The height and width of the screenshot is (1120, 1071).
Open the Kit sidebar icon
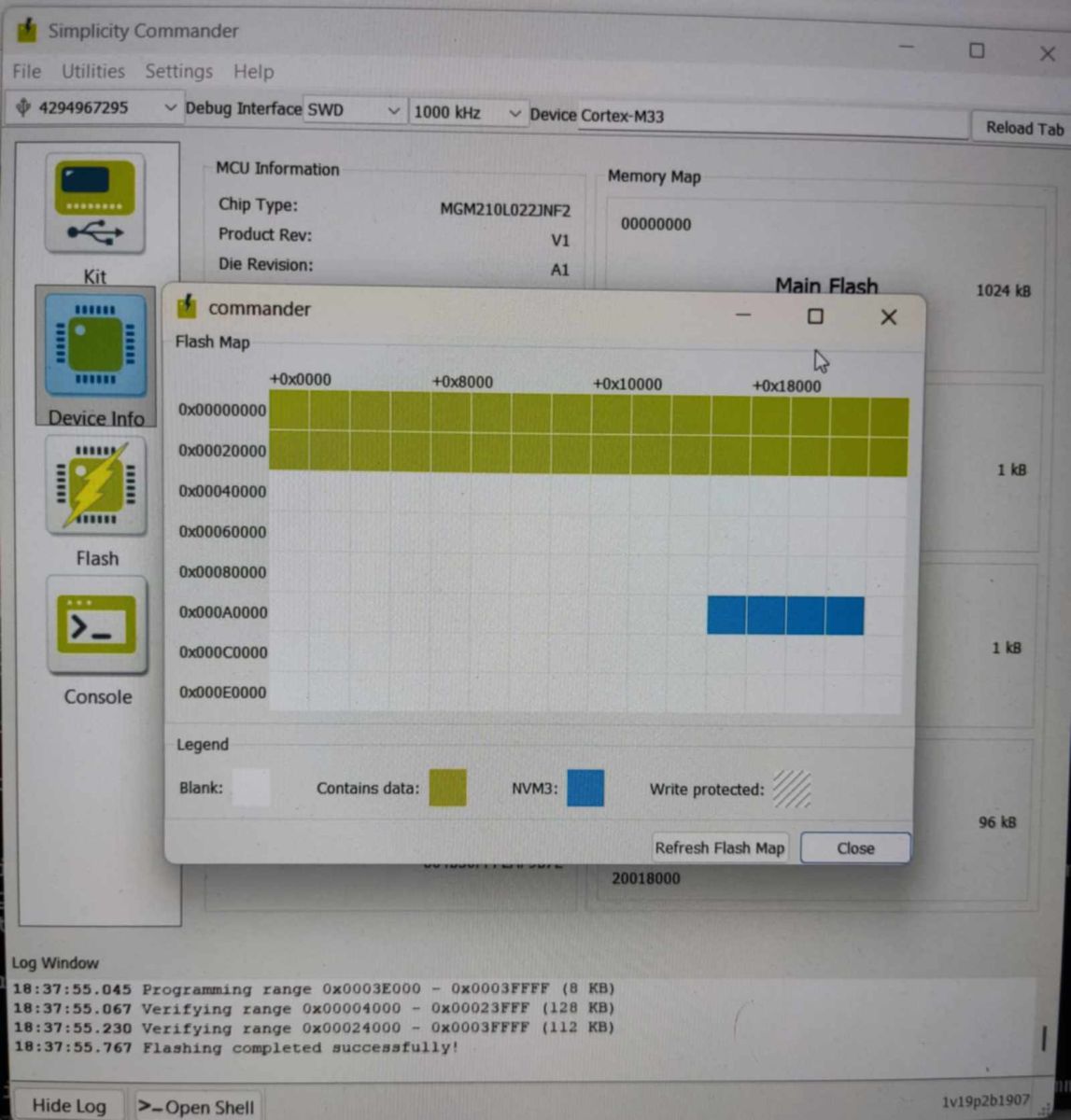pyautogui.click(x=95, y=205)
